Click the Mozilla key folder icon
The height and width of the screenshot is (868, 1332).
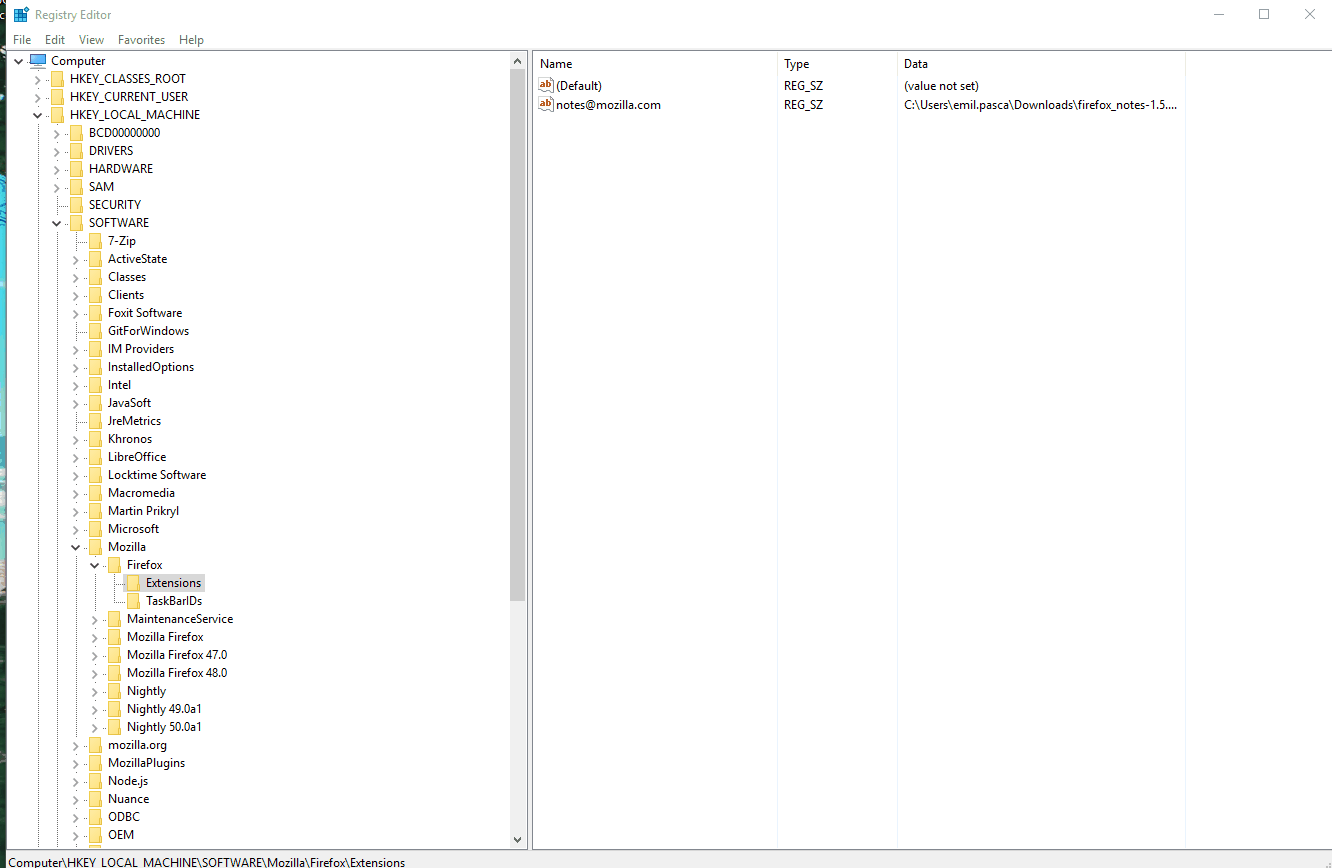(x=95, y=547)
